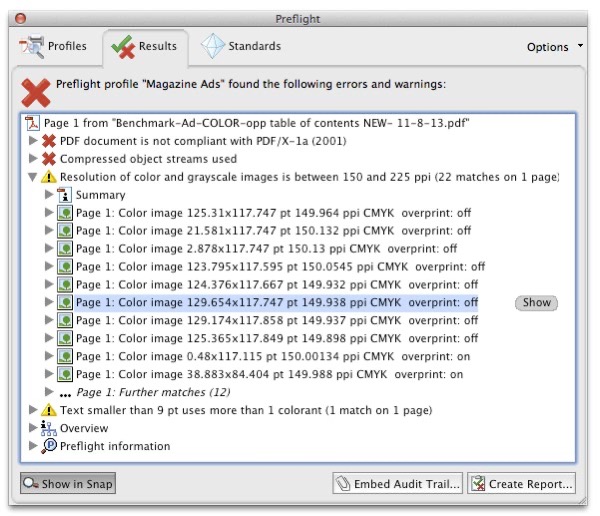This screenshot has width=600, height=516.
Task: Select the Page 1 from Benchmark-Ad-COLOR pdf row
Action: (x=256, y=123)
